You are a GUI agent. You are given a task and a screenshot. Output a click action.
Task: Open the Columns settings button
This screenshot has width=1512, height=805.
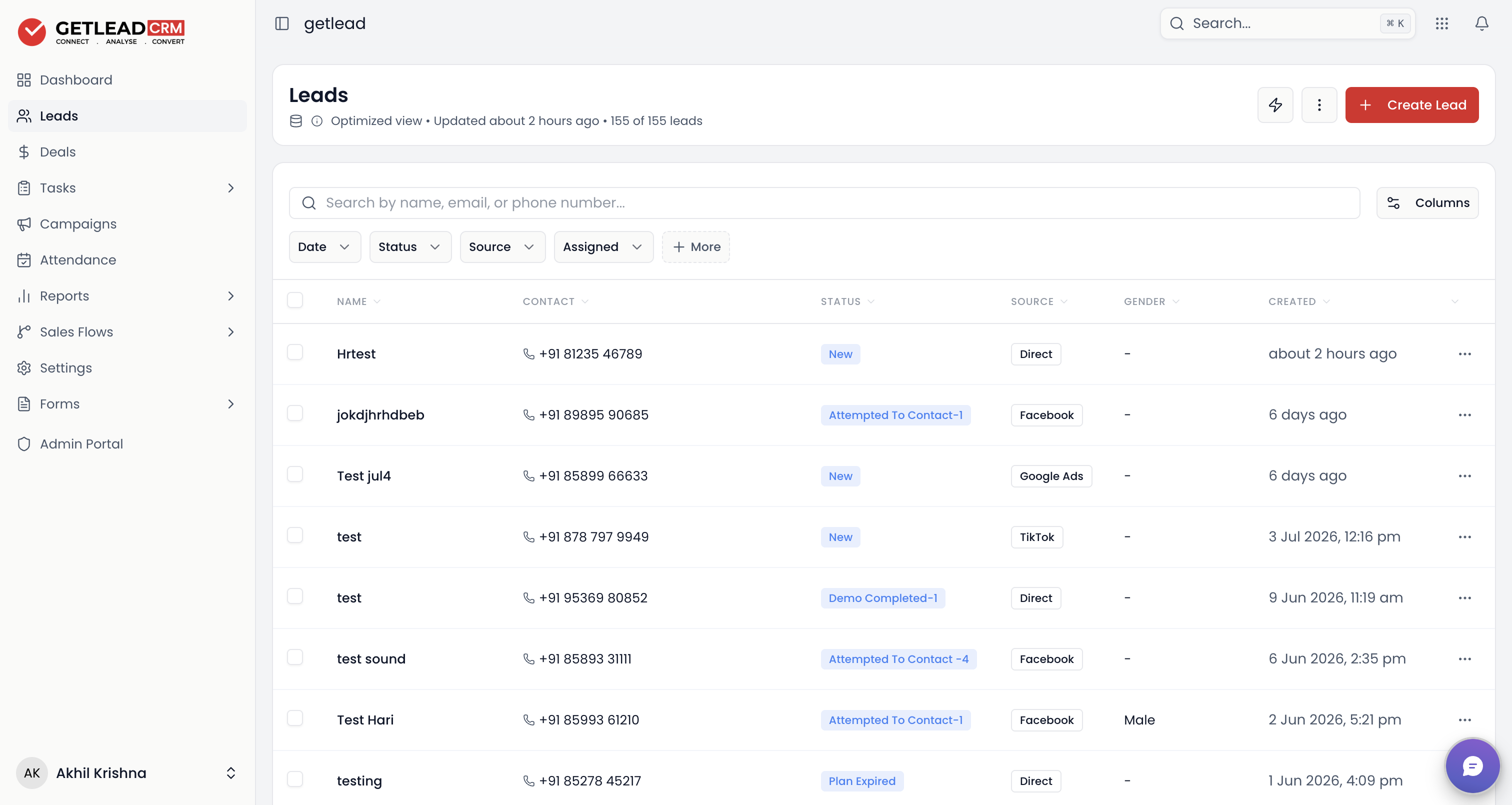pos(1427,203)
